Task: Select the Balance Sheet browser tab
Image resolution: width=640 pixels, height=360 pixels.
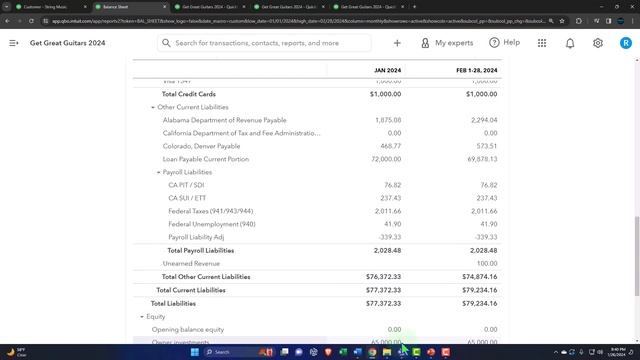Action: (x=130, y=7)
